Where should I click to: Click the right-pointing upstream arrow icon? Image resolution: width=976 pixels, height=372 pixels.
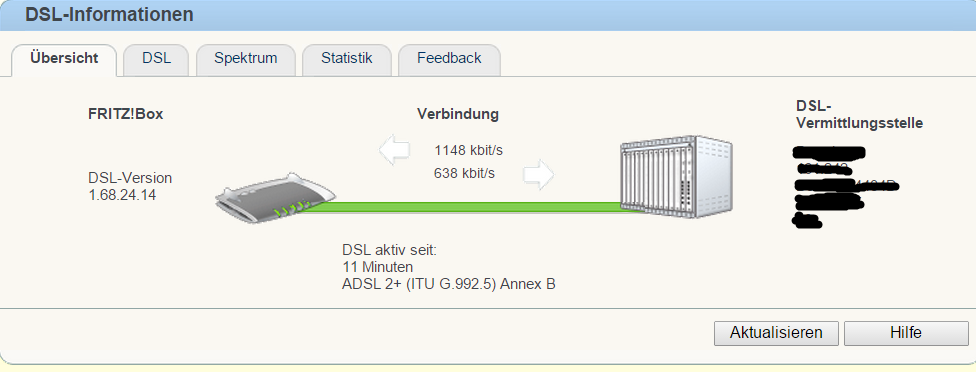click(x=538, y=175)
